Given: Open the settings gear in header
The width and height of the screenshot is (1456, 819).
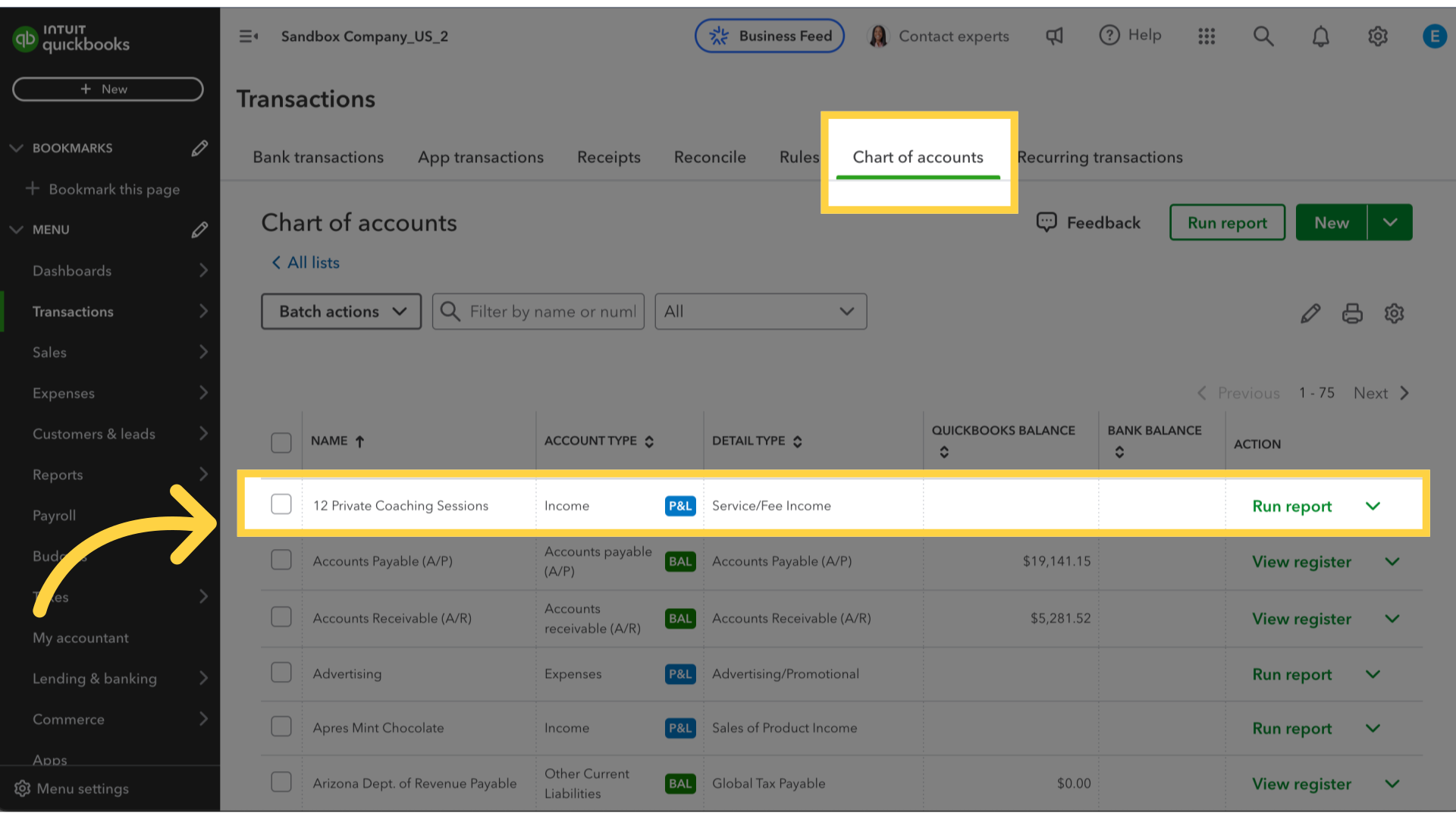Looking at the screenshot, I should click(x=1378, y=36).
